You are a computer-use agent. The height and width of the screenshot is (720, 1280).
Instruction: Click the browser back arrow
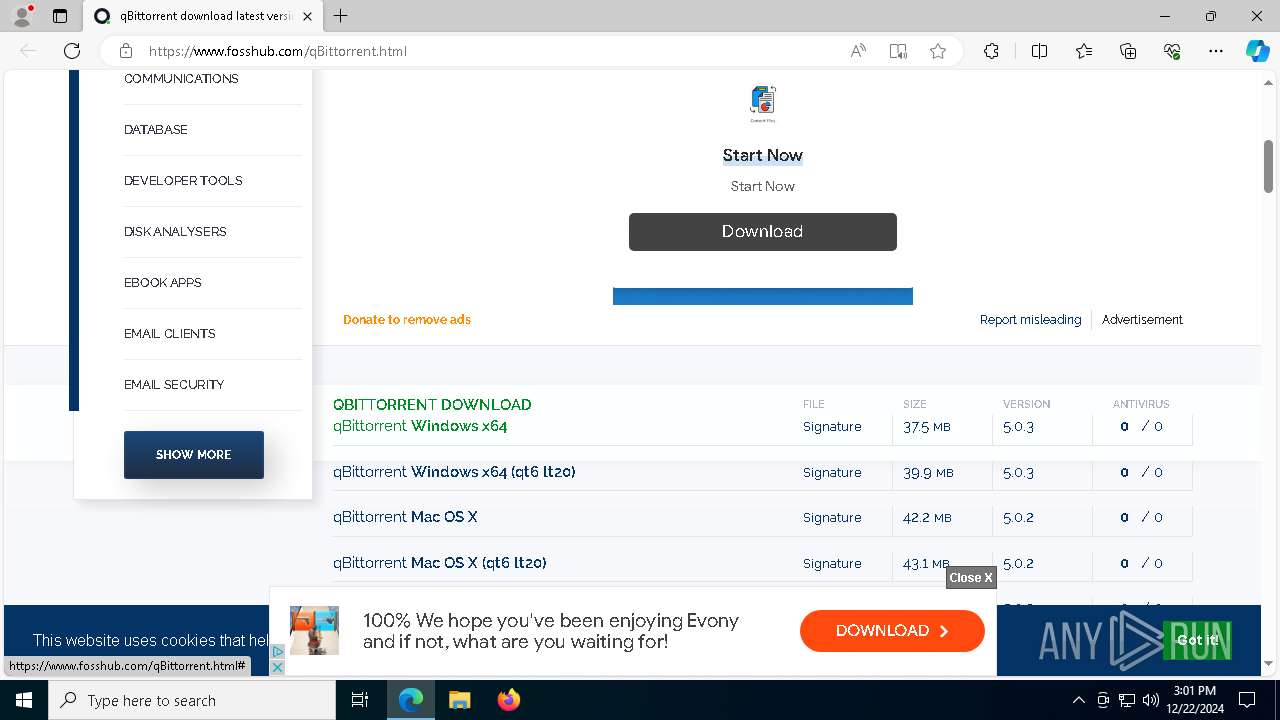(x=28, y=51)
